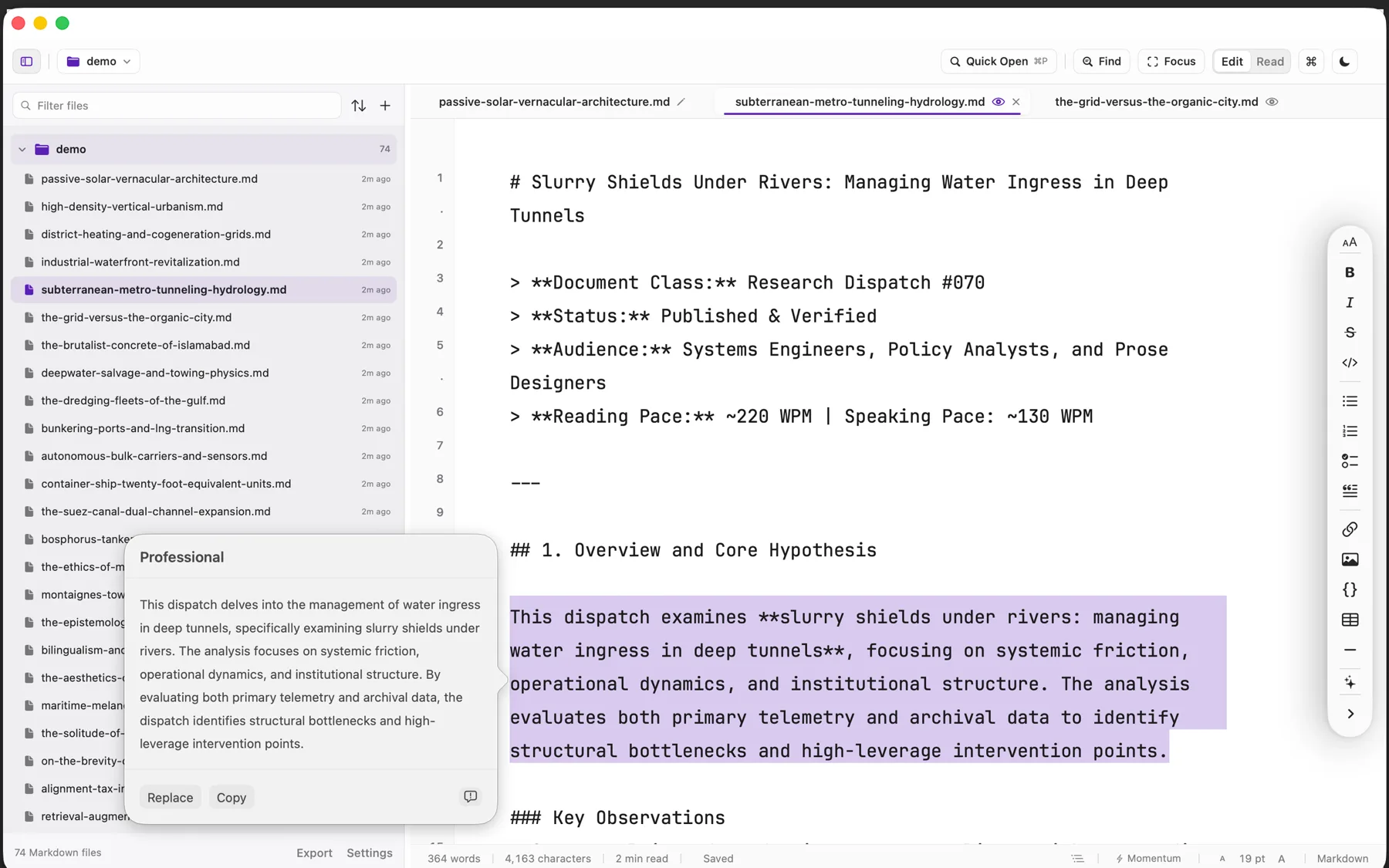This screenshot has height=868, width=1389.
Task: Collapse format toolbar with chevron
Action: (x=1350, y=714)
